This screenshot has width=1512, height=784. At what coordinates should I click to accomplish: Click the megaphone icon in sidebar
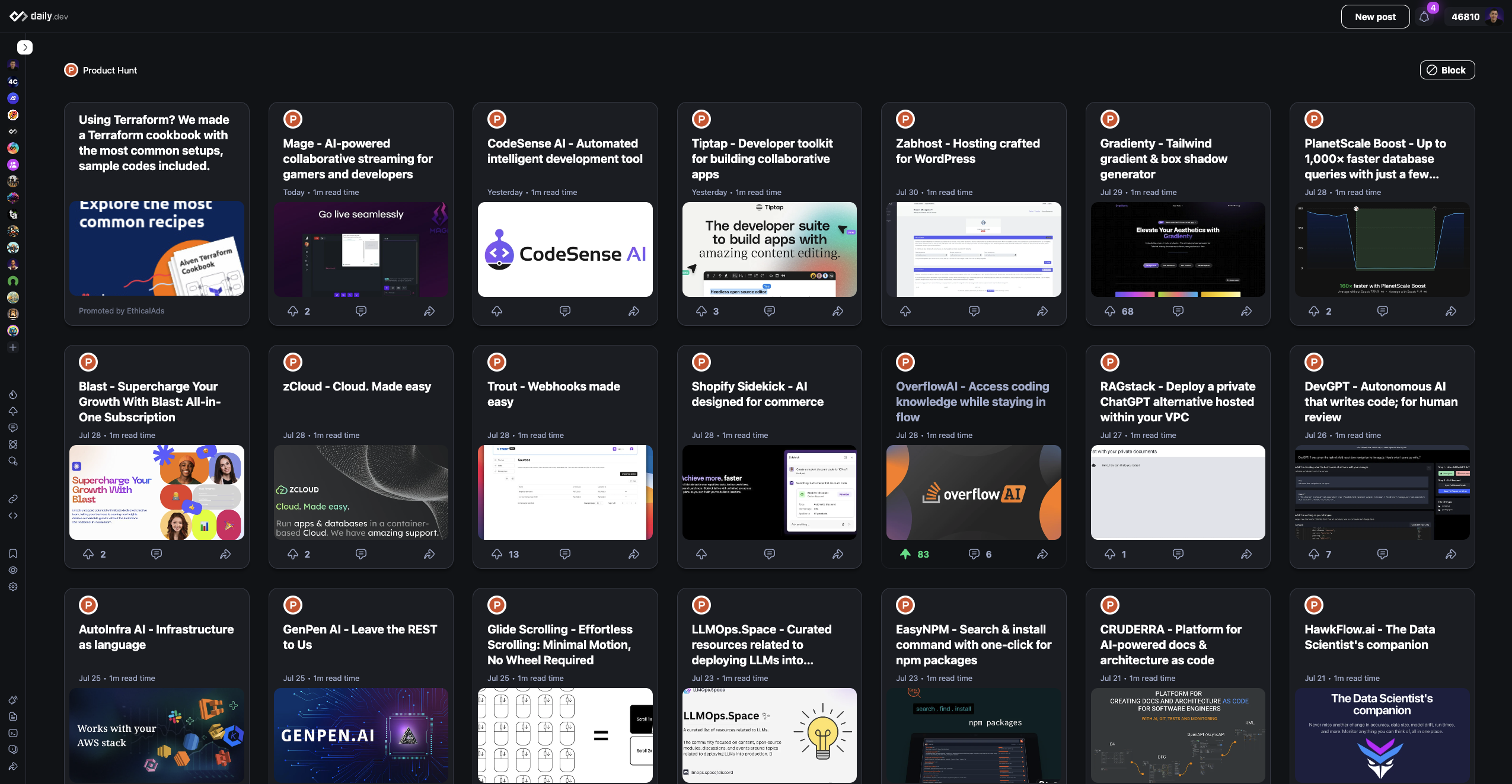coord(13,700)
